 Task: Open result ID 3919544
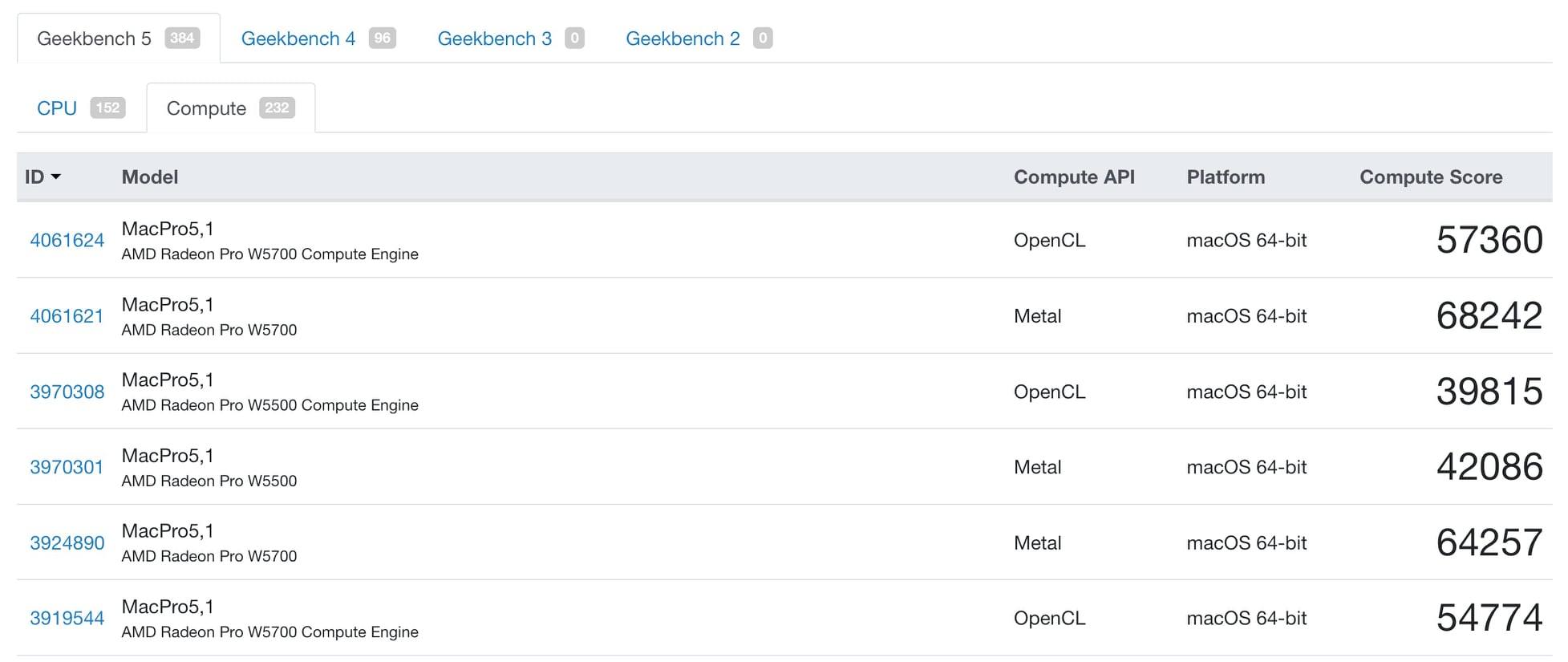[x=67, y=618]
